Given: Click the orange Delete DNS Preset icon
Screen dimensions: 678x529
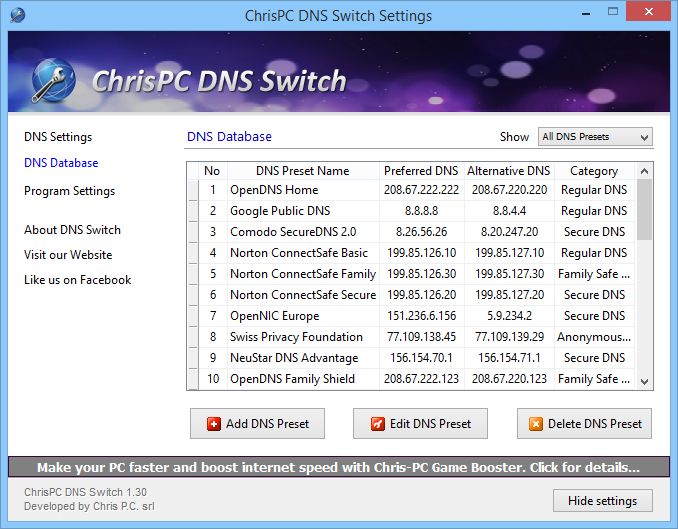Looking at the screenshot, I should click(535, 424).
